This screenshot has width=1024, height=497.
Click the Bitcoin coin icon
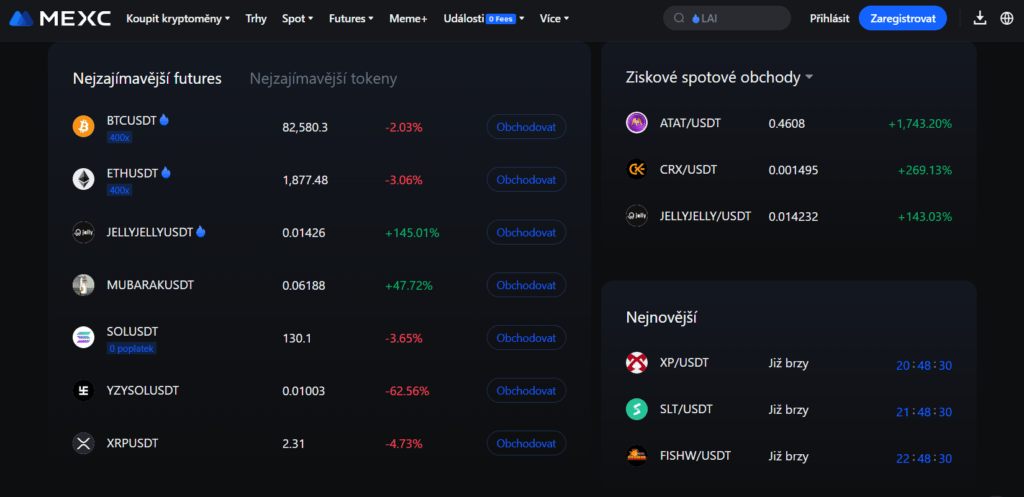click(x=84, y=126)
